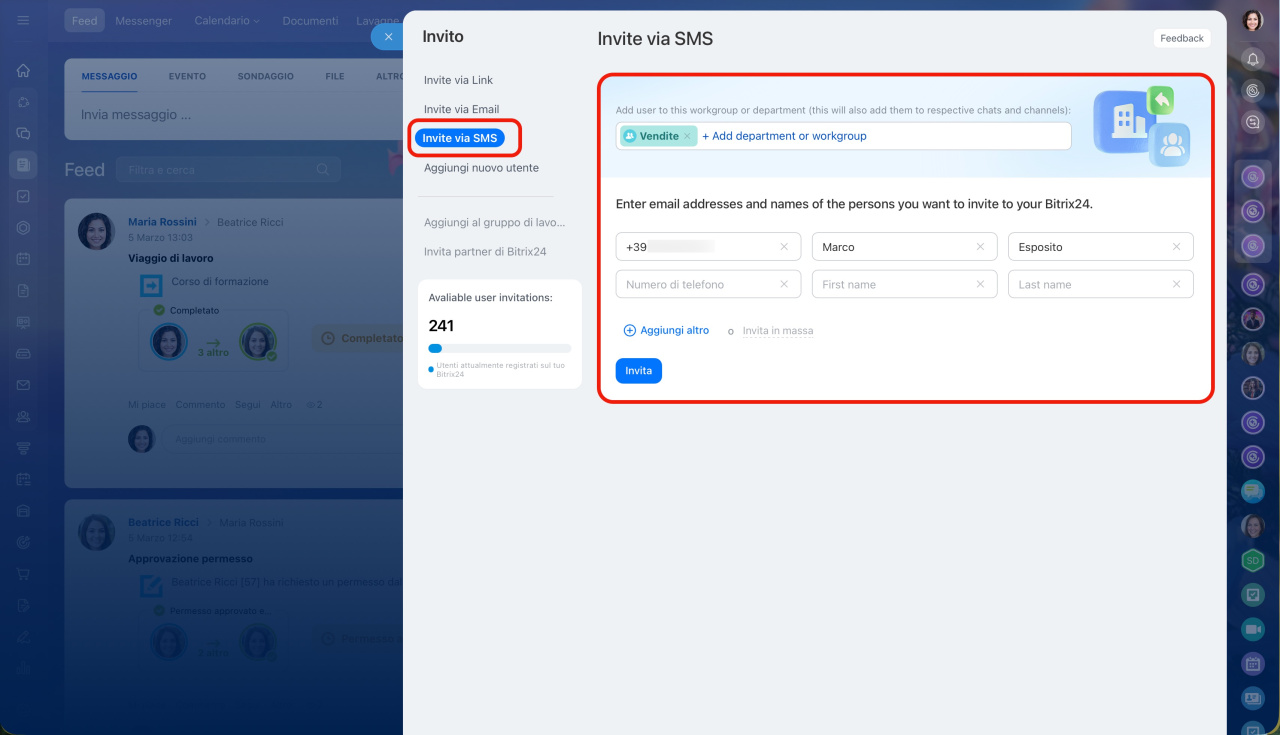1280x735 pixels.
Task: Click the home icon in left sidebar
Action: (23, 71)
